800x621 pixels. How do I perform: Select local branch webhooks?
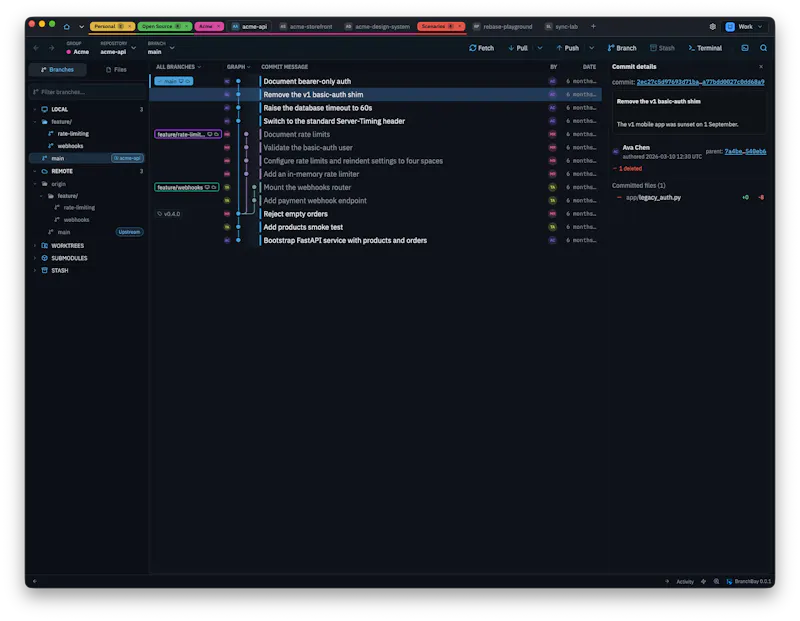click(70, 146)
